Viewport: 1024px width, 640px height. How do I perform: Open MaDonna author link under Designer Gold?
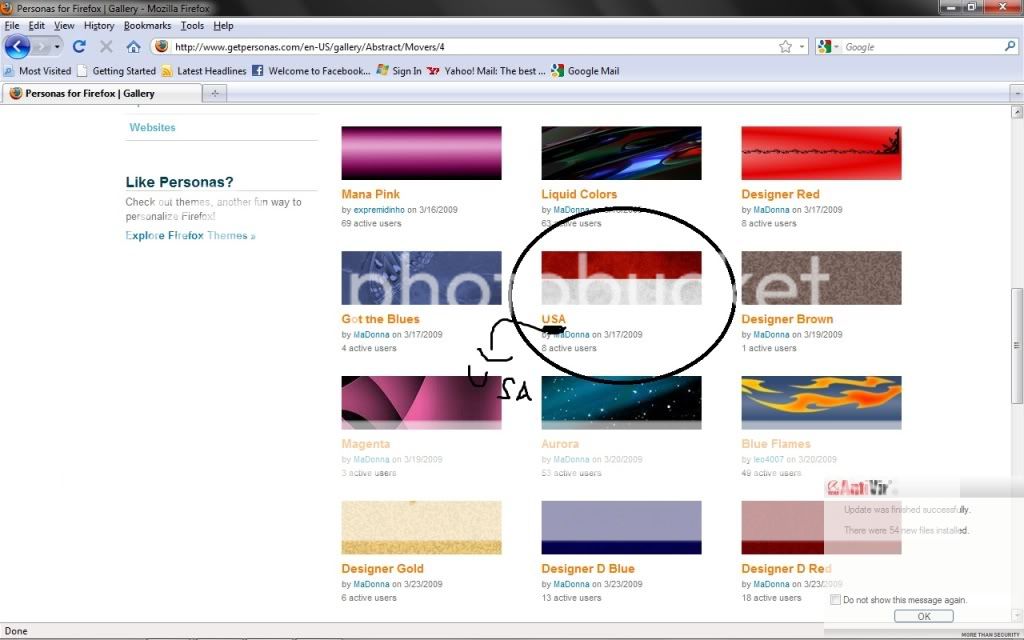click(371, 584)
